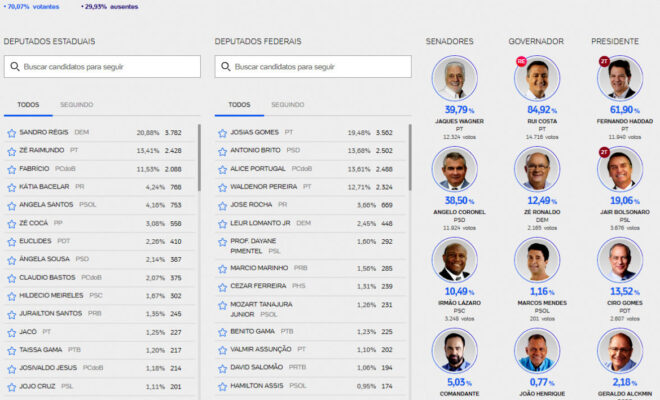660x400 pixels.
Task: Type in the Deputados Estaduais search field
Action: tap(110, 67)
